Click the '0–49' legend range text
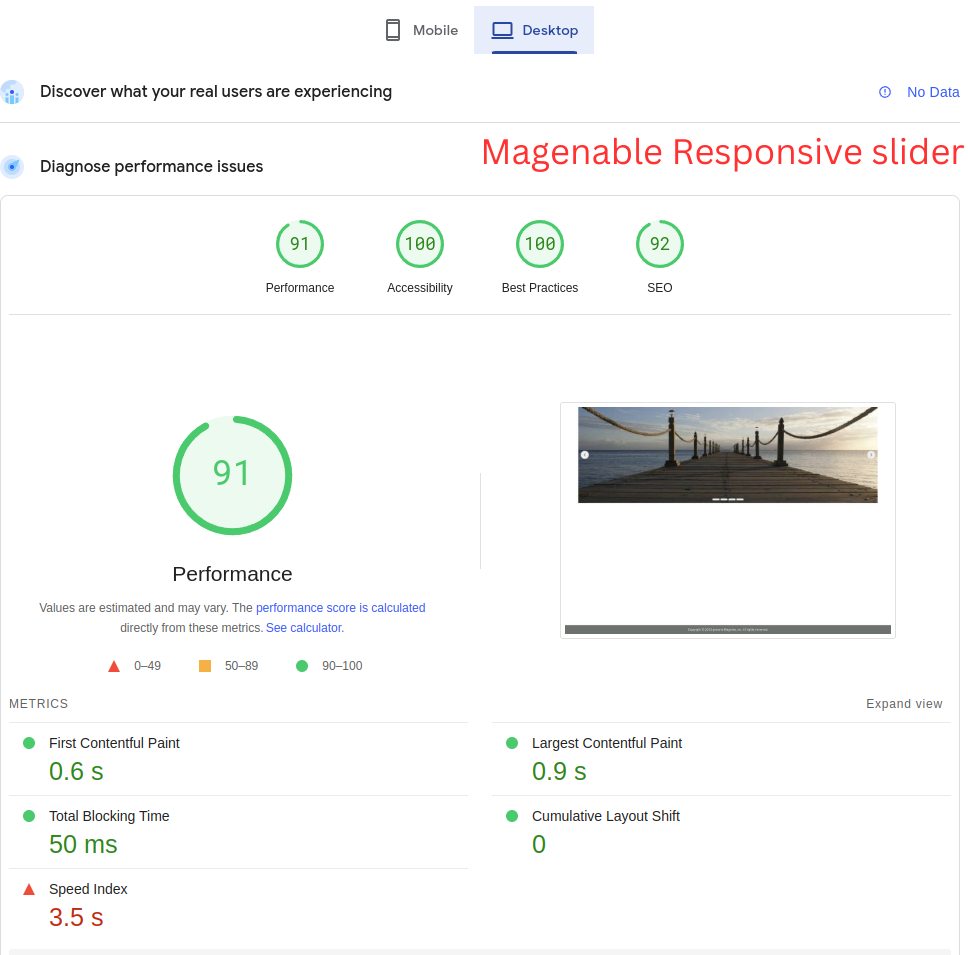The width and height of the screenshot is (968, 955). [148, 665]
